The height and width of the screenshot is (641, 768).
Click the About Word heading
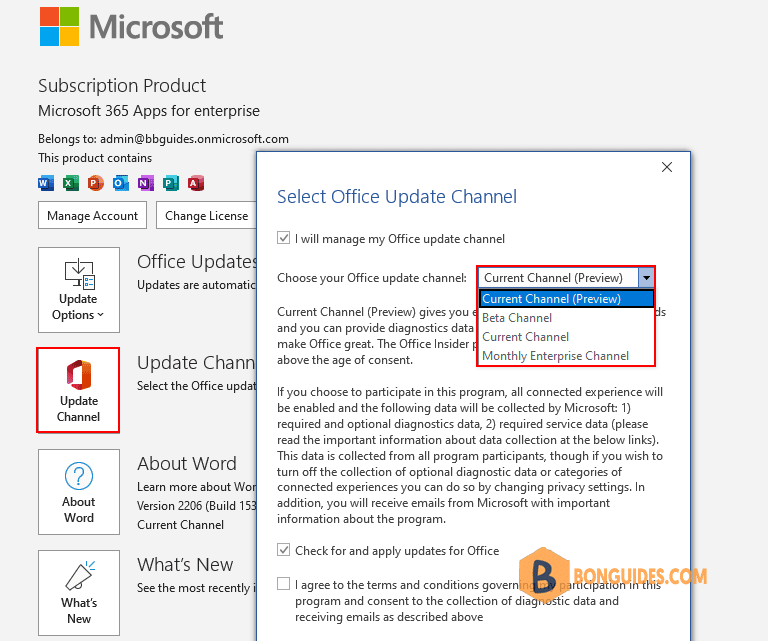coord(187,463)
